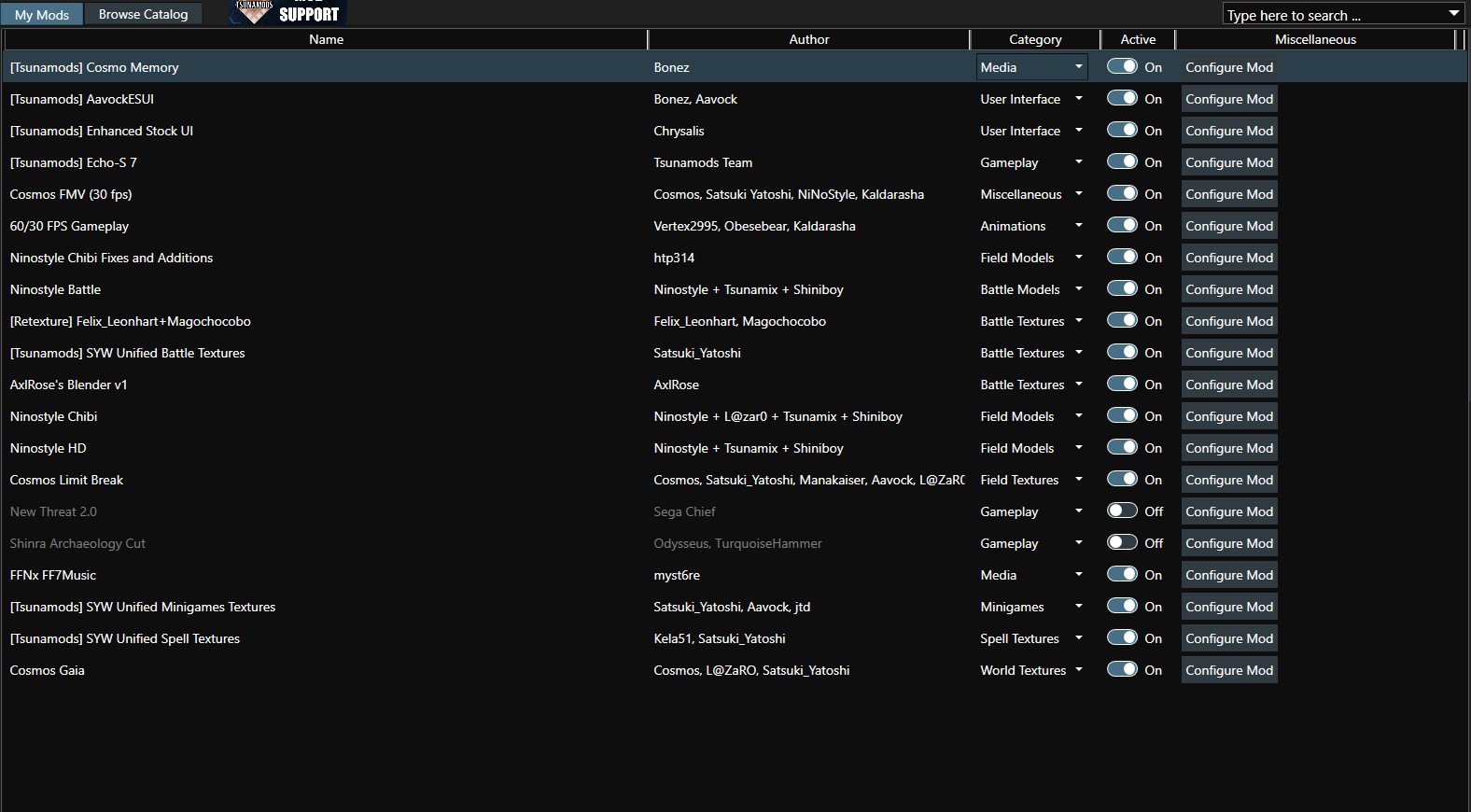Click author text 'Sega Chief'
The image size is (1471, 812).
pyautogui.click(x=684, y=511)
